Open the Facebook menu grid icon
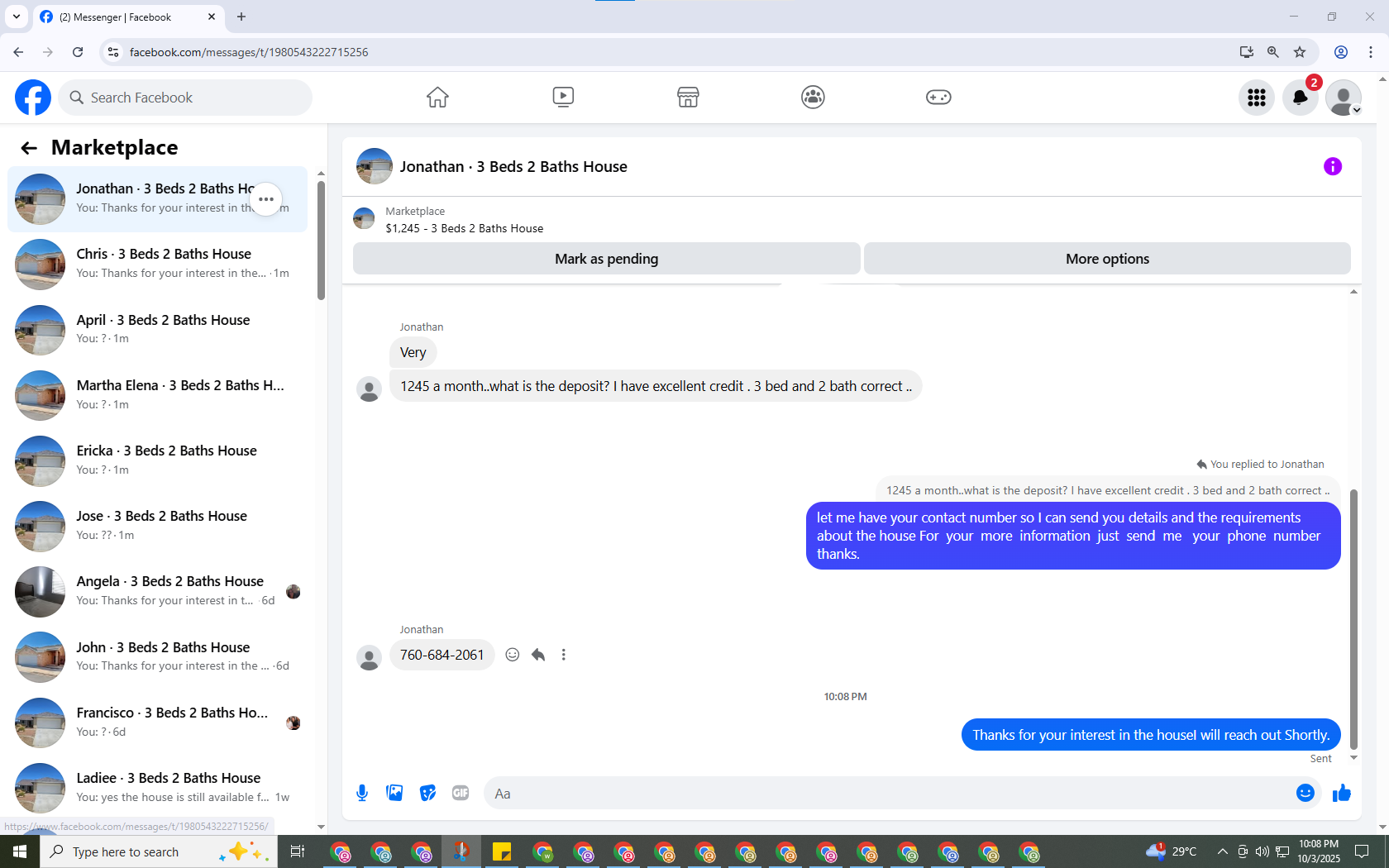The height and width of the screenshot is (868, 1389). point(1257,98)
